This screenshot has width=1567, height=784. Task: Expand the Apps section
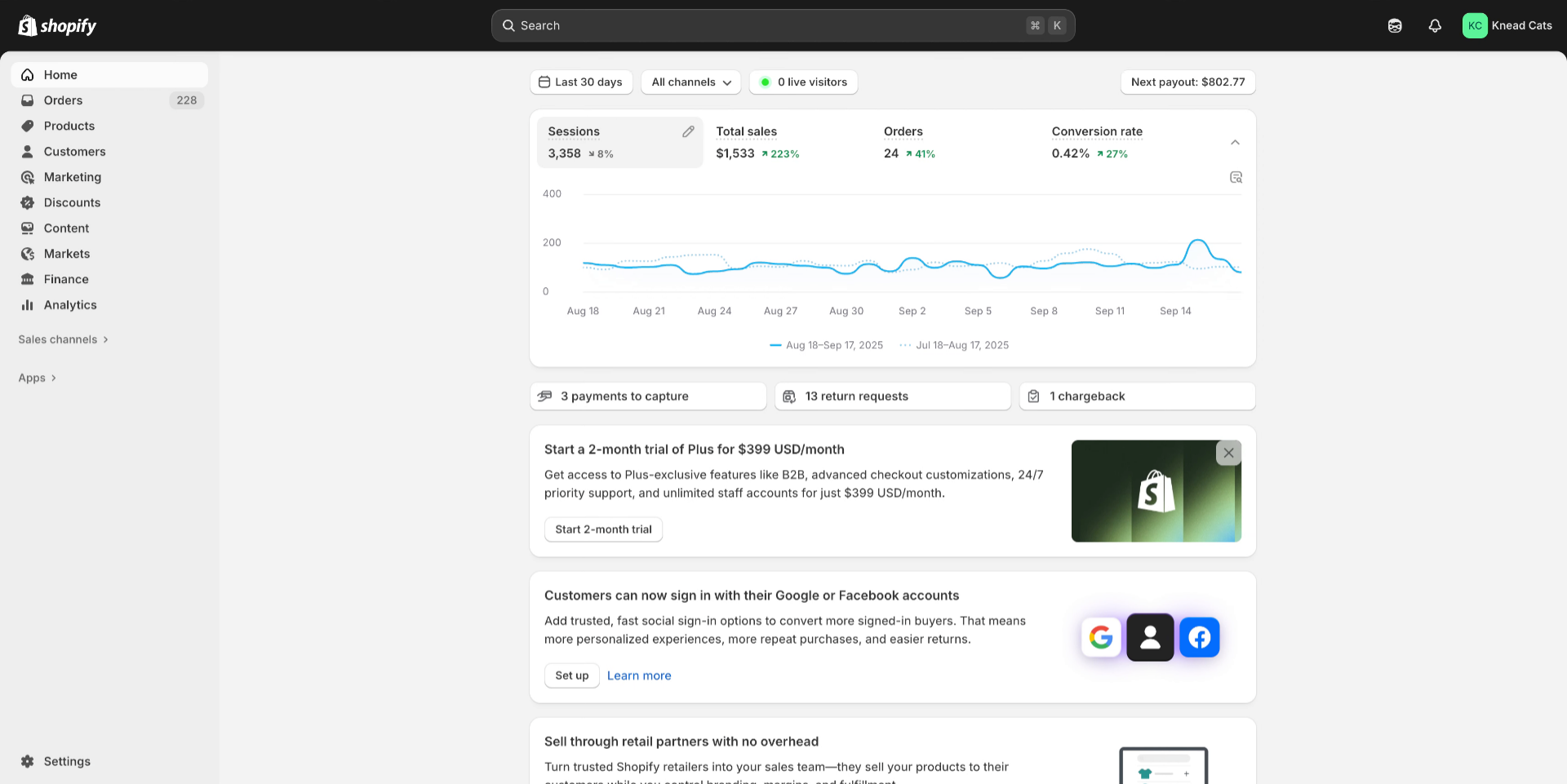[38, 378]
